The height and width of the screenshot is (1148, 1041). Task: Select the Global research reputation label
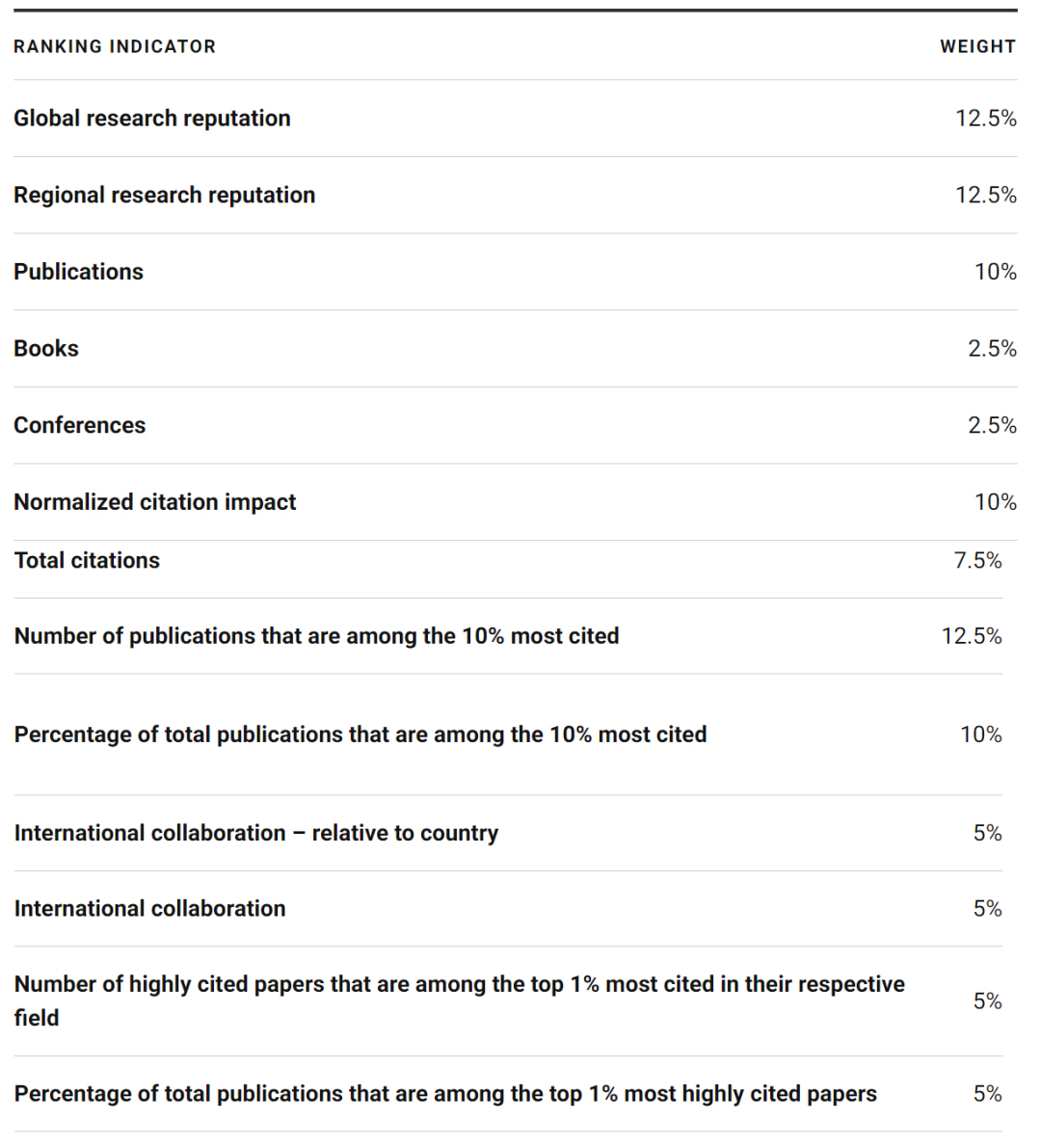152,118
